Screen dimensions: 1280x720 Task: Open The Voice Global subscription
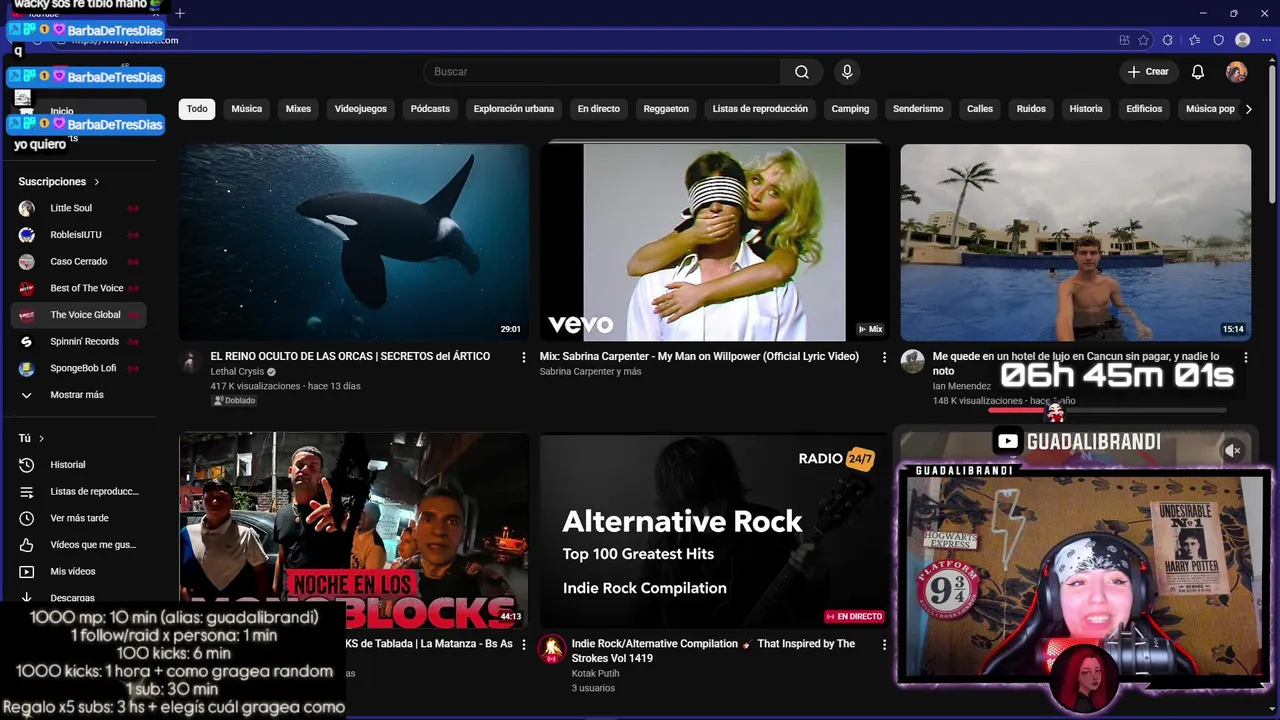pyautogui.click(x=78, y=315)
